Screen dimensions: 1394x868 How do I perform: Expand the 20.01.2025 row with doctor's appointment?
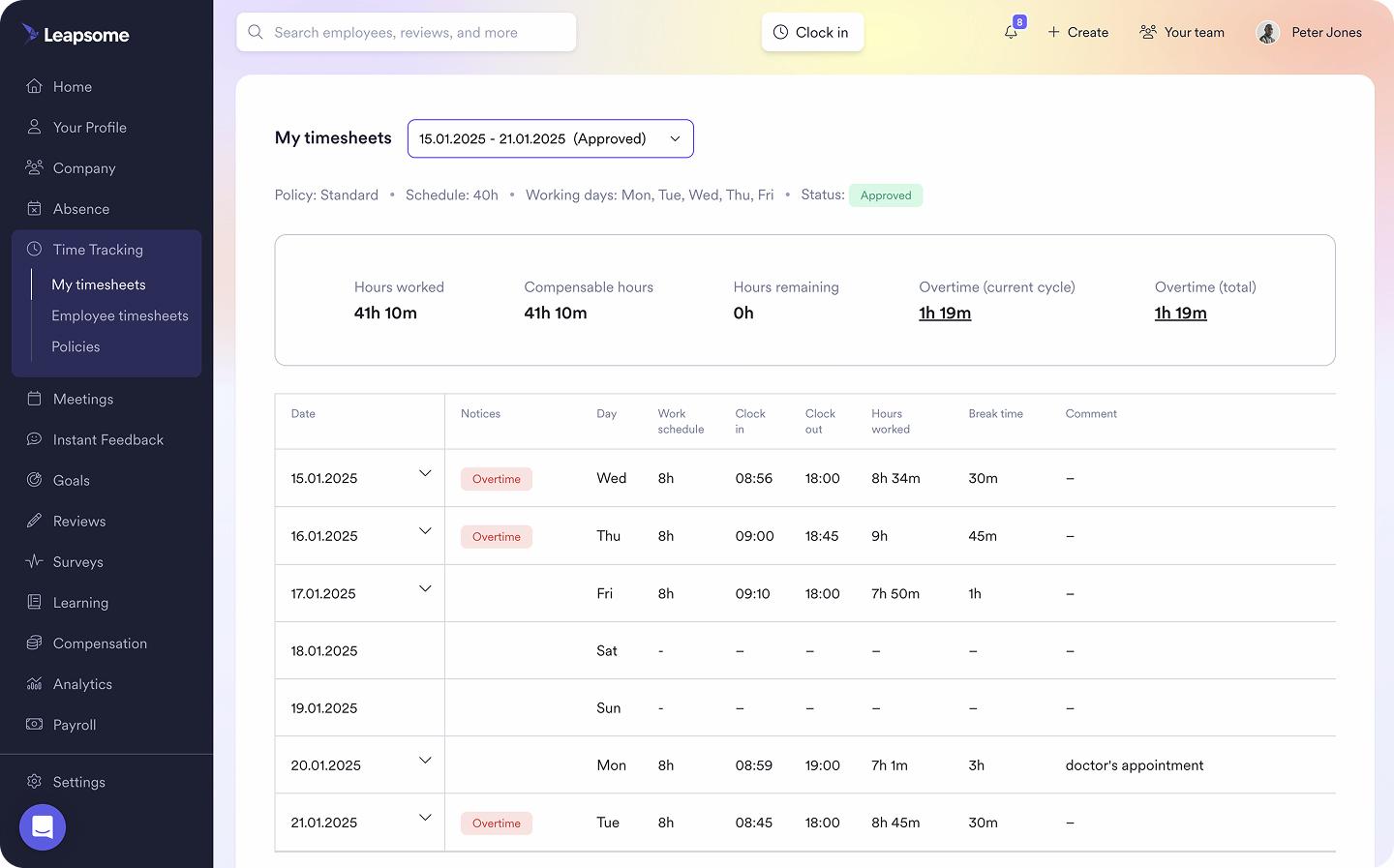pyautogui.click(x=425, y=761)
